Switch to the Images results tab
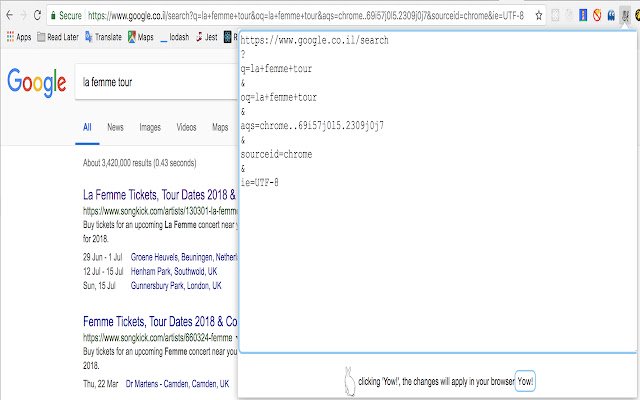This screenshot has height=400, width=640. point(150,127)
